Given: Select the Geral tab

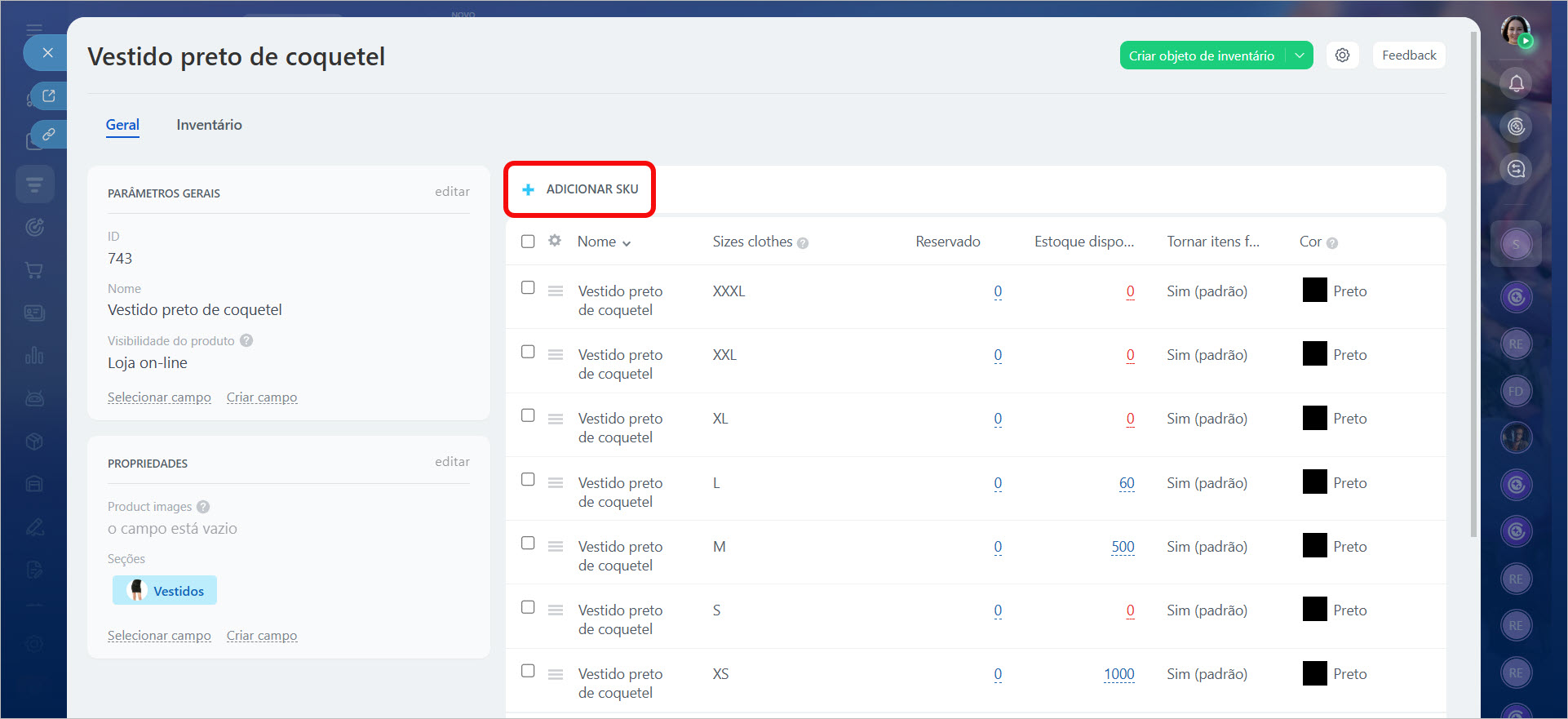Looking at the screenshot, I should tap(122, 125).
